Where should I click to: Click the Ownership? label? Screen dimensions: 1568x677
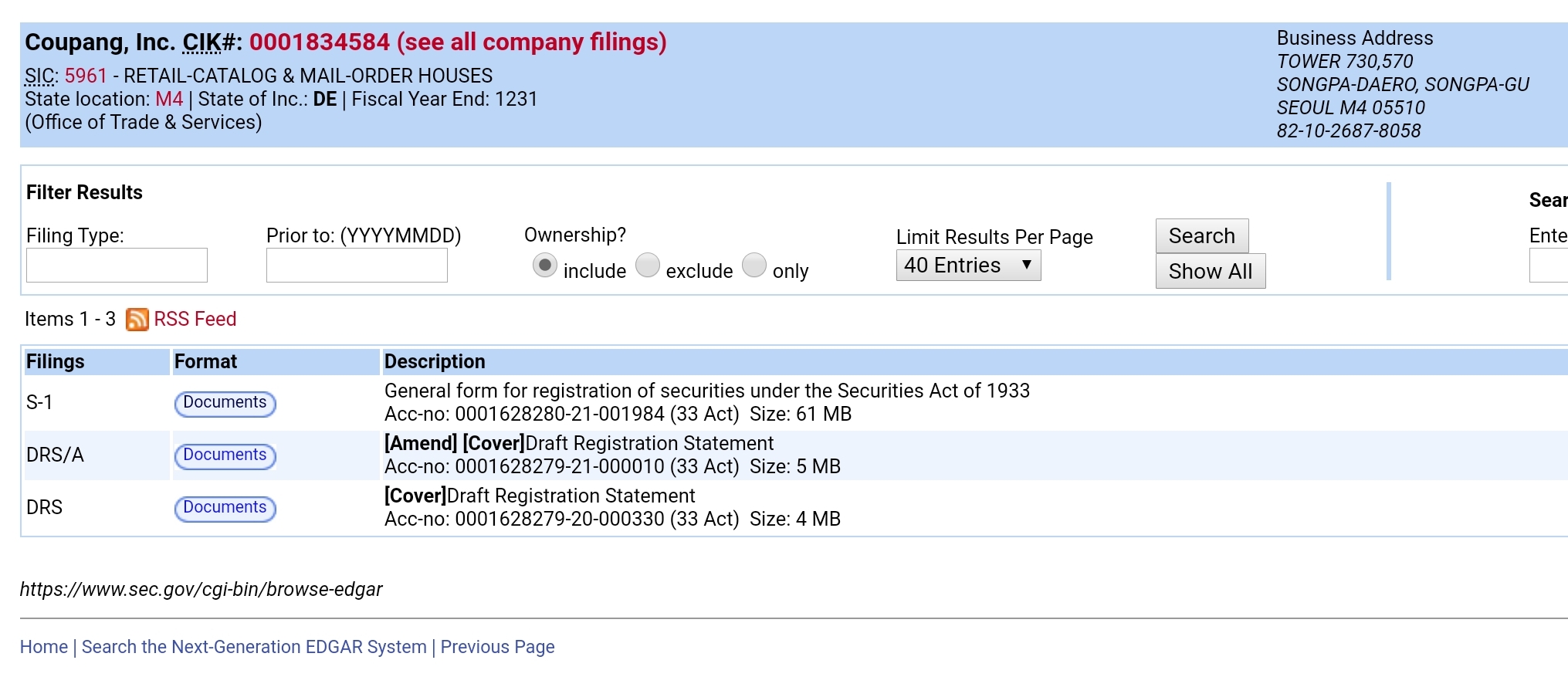coord(575,235)
